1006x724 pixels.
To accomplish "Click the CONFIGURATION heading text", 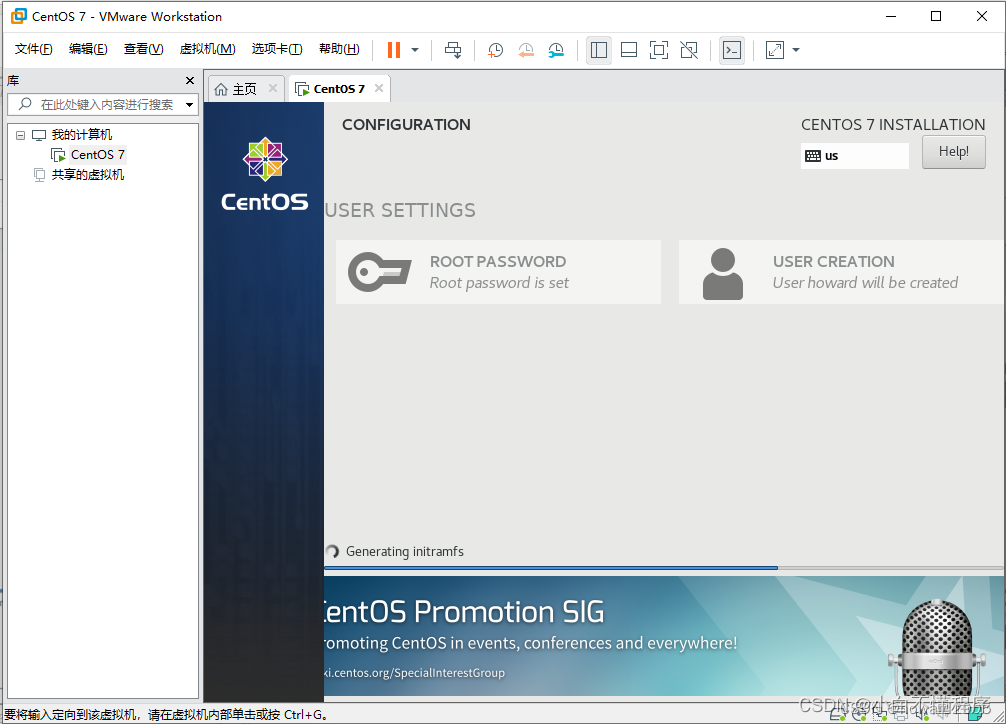I will pos(406,125).
